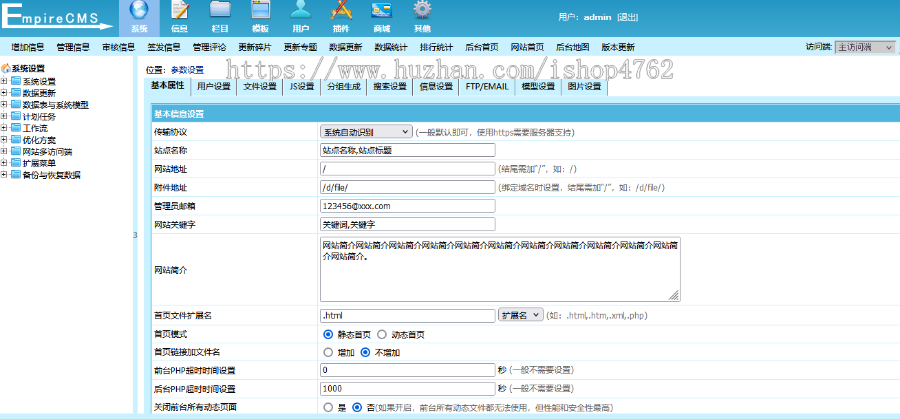Switch to the JS设置 tab
Screen dimensions: 900x419
(302, 87)
